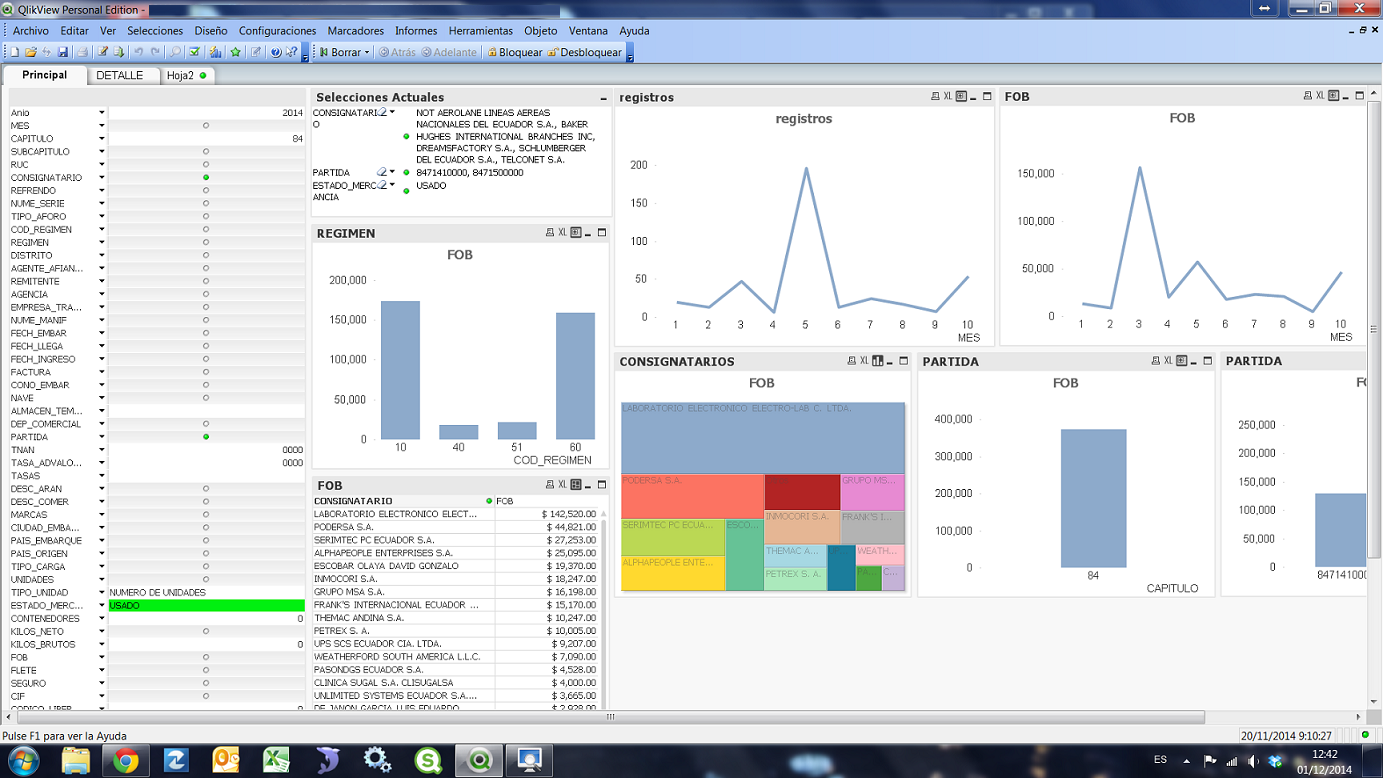Minimize the Selecciones Actuales box
This screenshot has height=778, width=1383.
tap(603, 98)
